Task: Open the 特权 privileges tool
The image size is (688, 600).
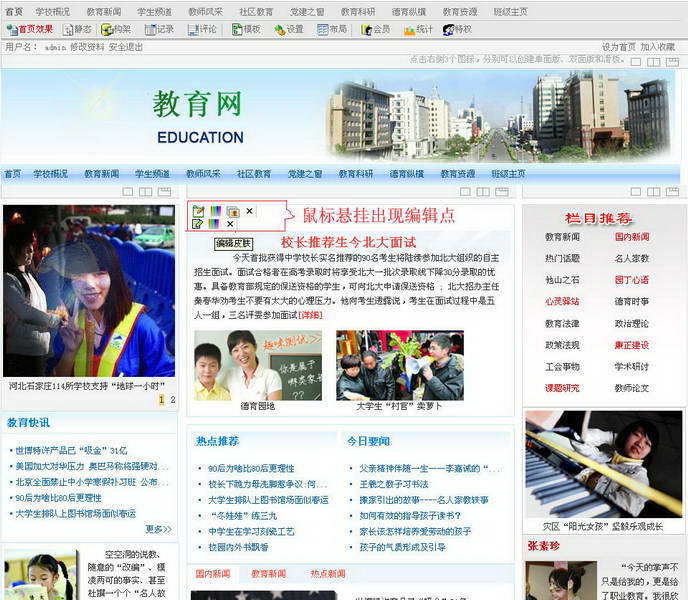Action: coord(457,29)
